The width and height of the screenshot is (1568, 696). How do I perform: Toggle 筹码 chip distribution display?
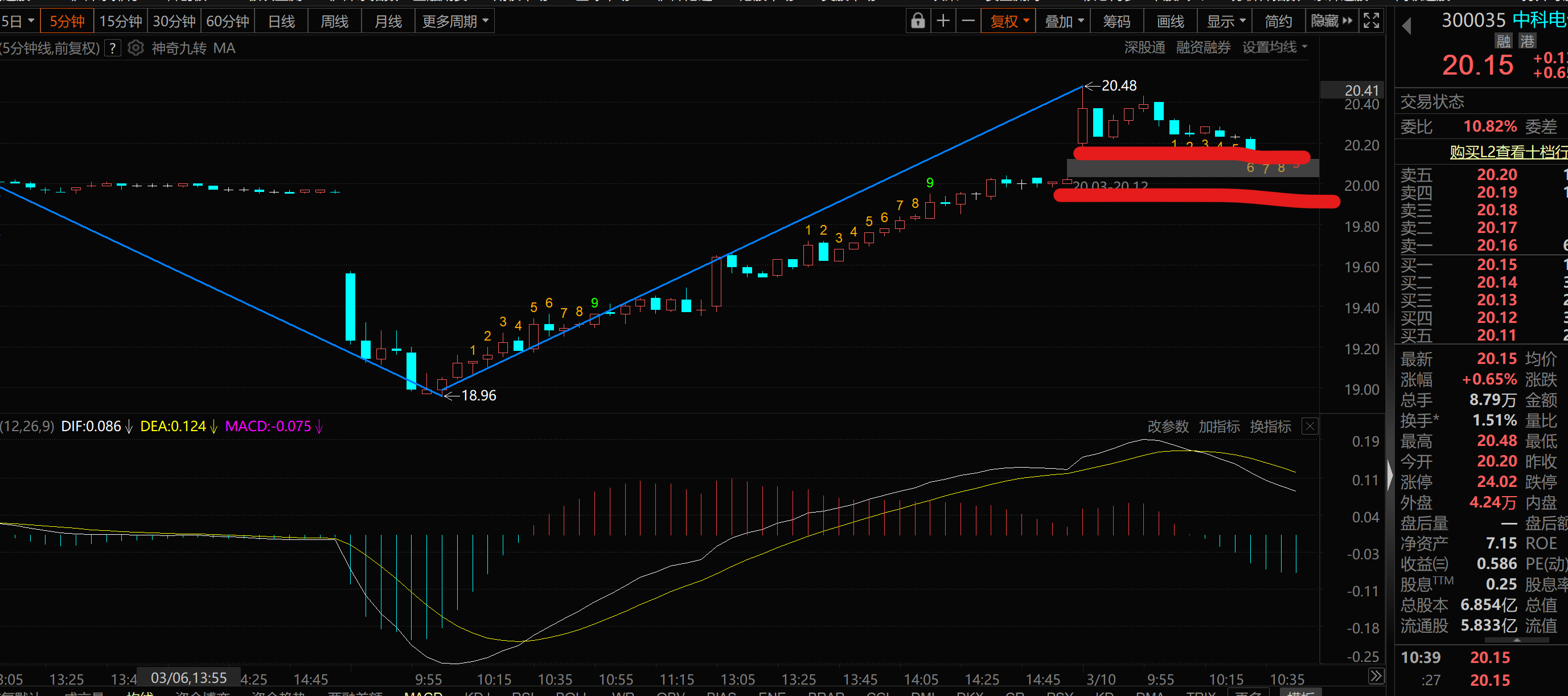point(1117,21)
